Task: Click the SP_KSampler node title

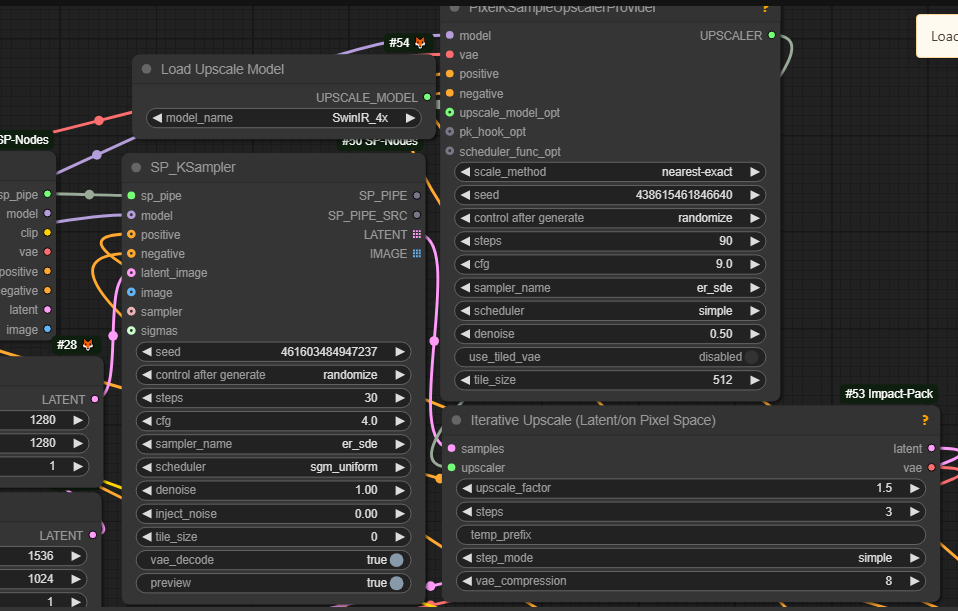Action: [193, 167]
